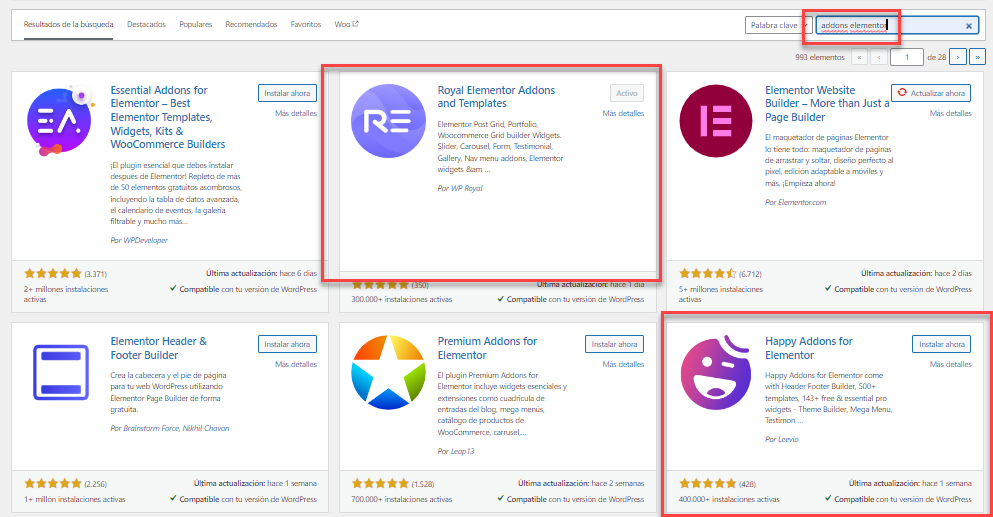Viewport: 993px width, 517px height.
Task: Click '700.000+ instalaciones activas' text
Action: (402, 499)
